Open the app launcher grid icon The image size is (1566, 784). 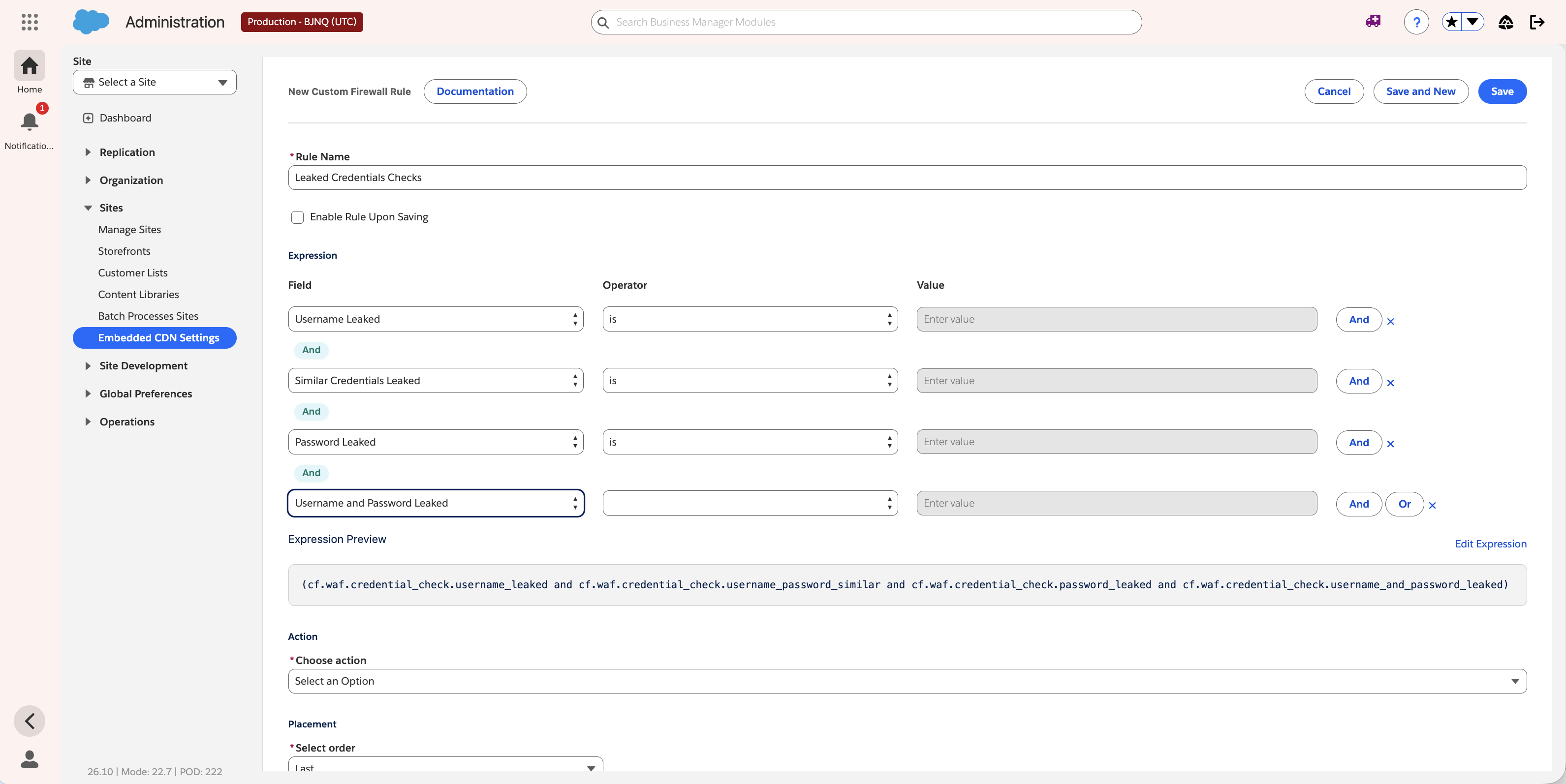29,22
